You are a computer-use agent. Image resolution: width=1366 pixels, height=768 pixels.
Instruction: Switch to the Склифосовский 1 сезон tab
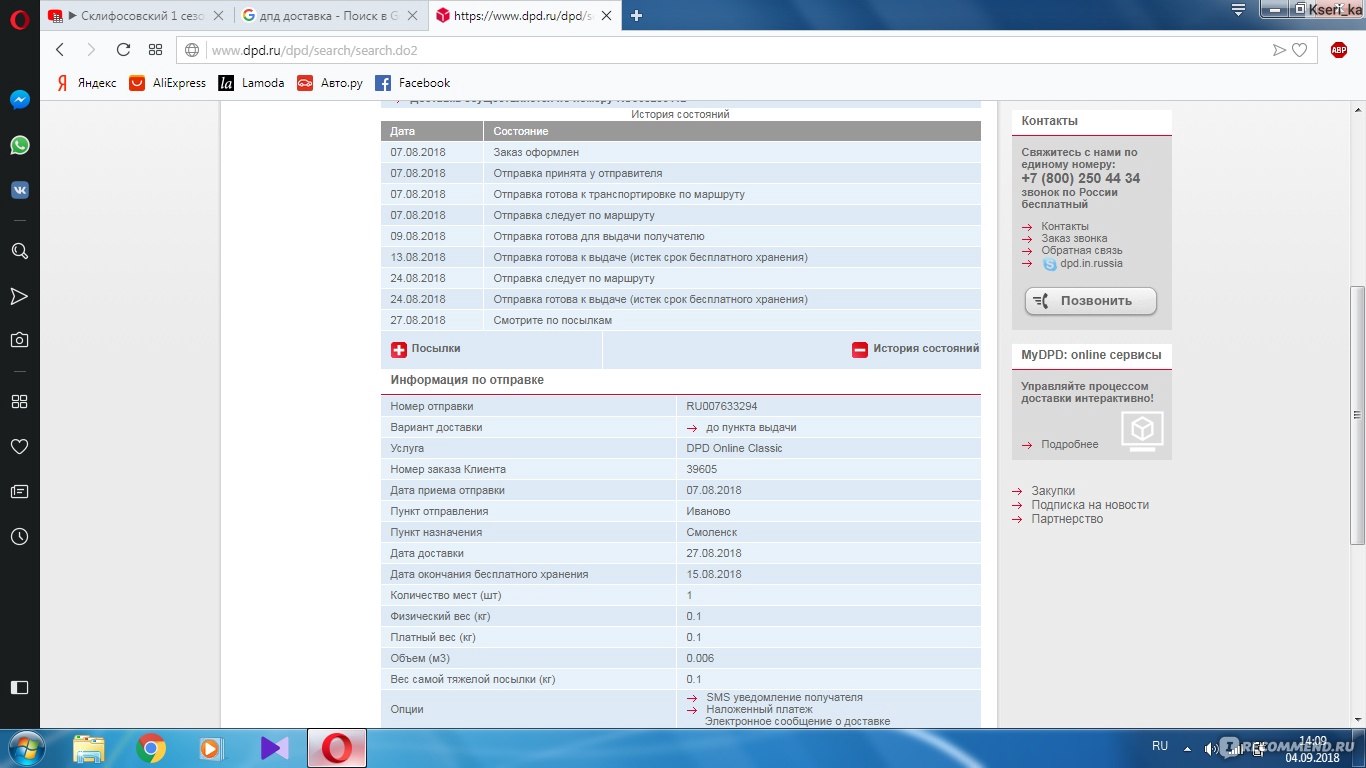coord(133,15)
